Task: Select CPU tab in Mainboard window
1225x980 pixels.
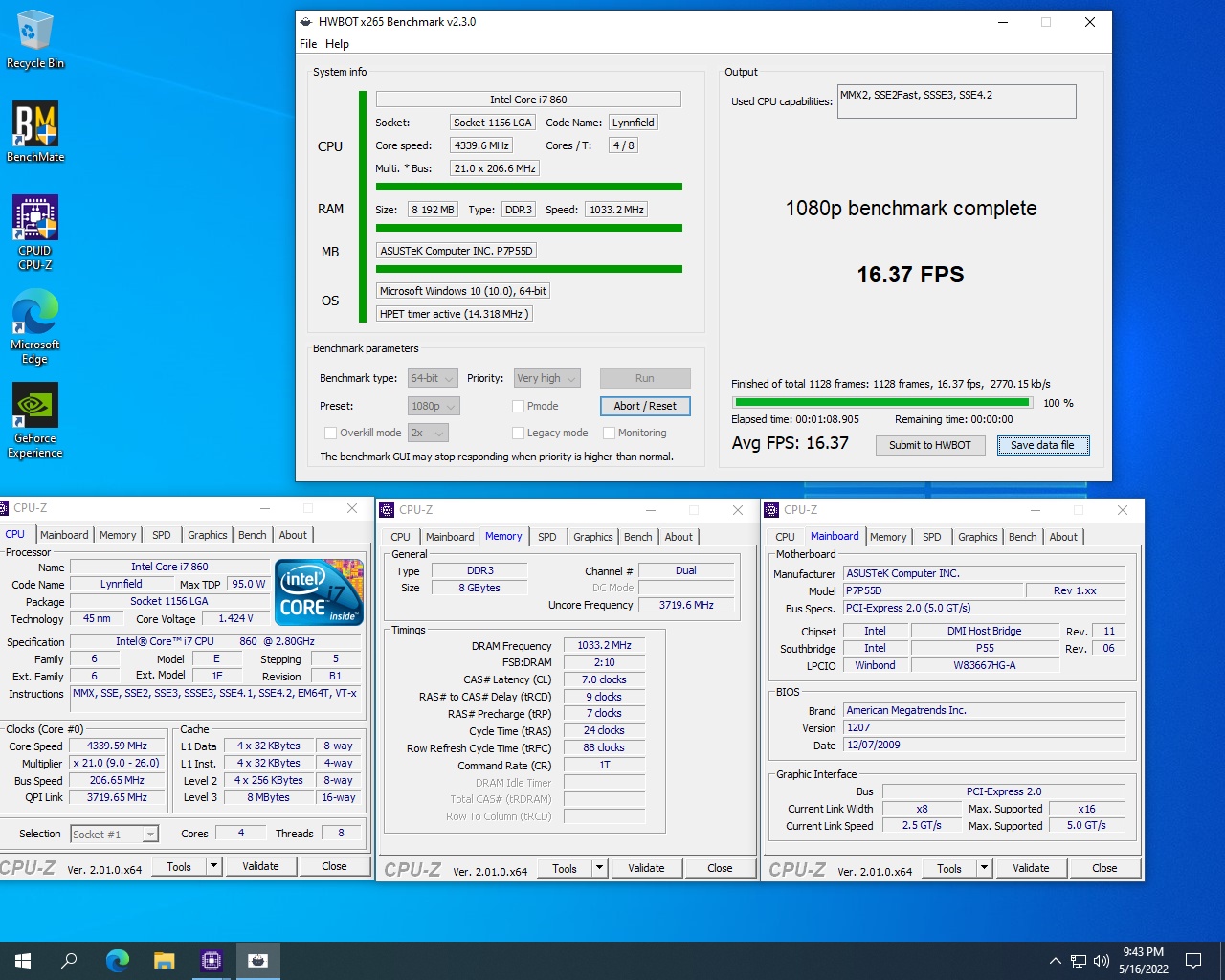Action: (x=786, y=537)
